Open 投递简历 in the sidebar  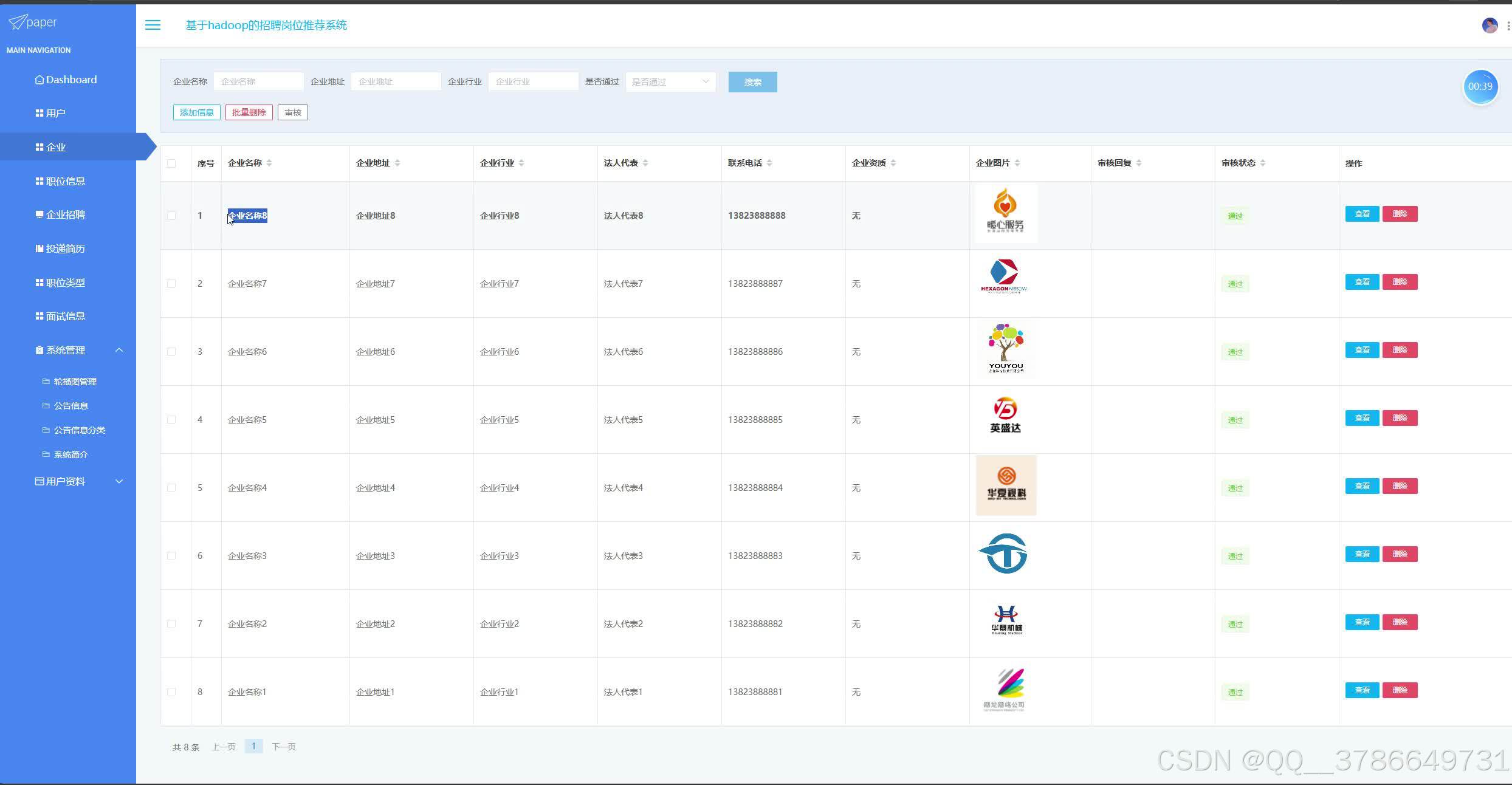click(x=60, y=249)
